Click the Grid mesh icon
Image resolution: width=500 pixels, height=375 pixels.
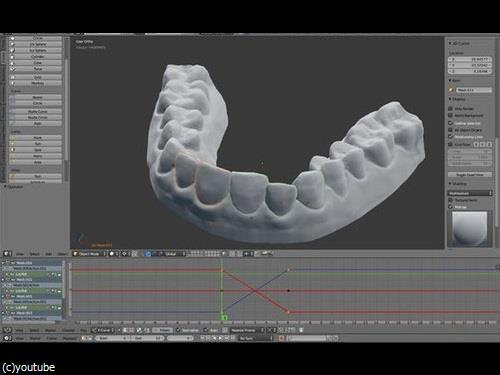[12, 77]
